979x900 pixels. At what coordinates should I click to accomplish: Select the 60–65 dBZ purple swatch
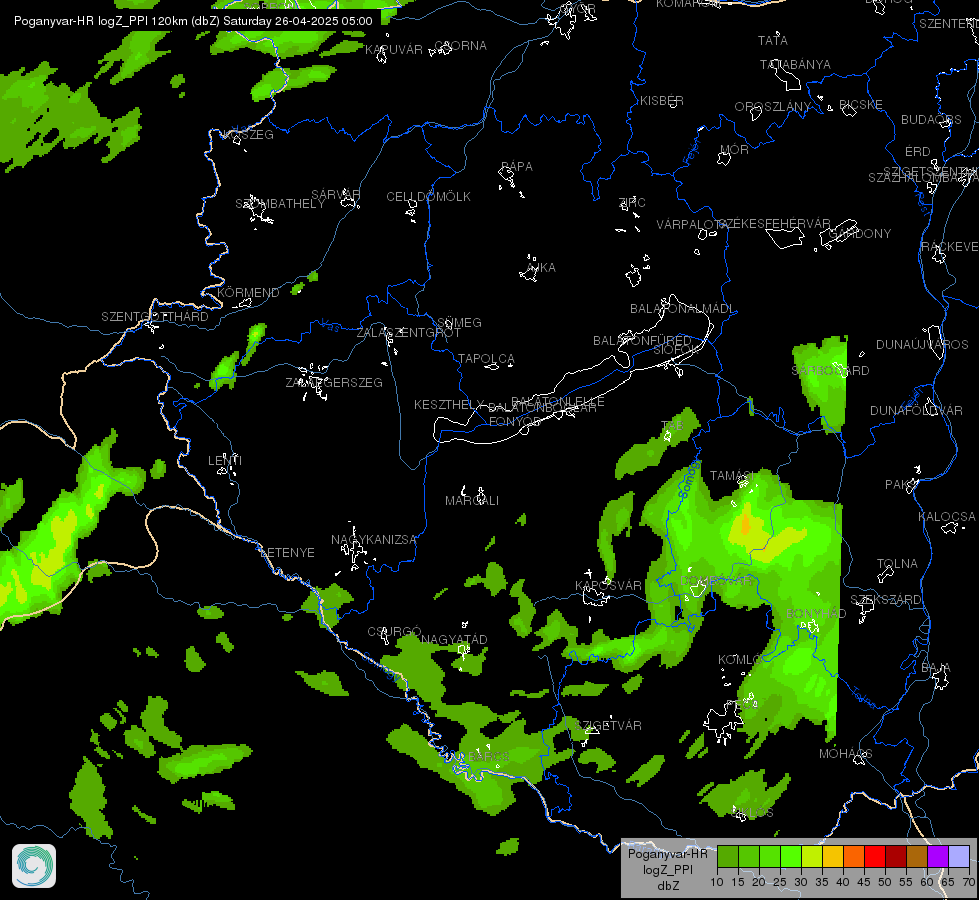[938, 856]
